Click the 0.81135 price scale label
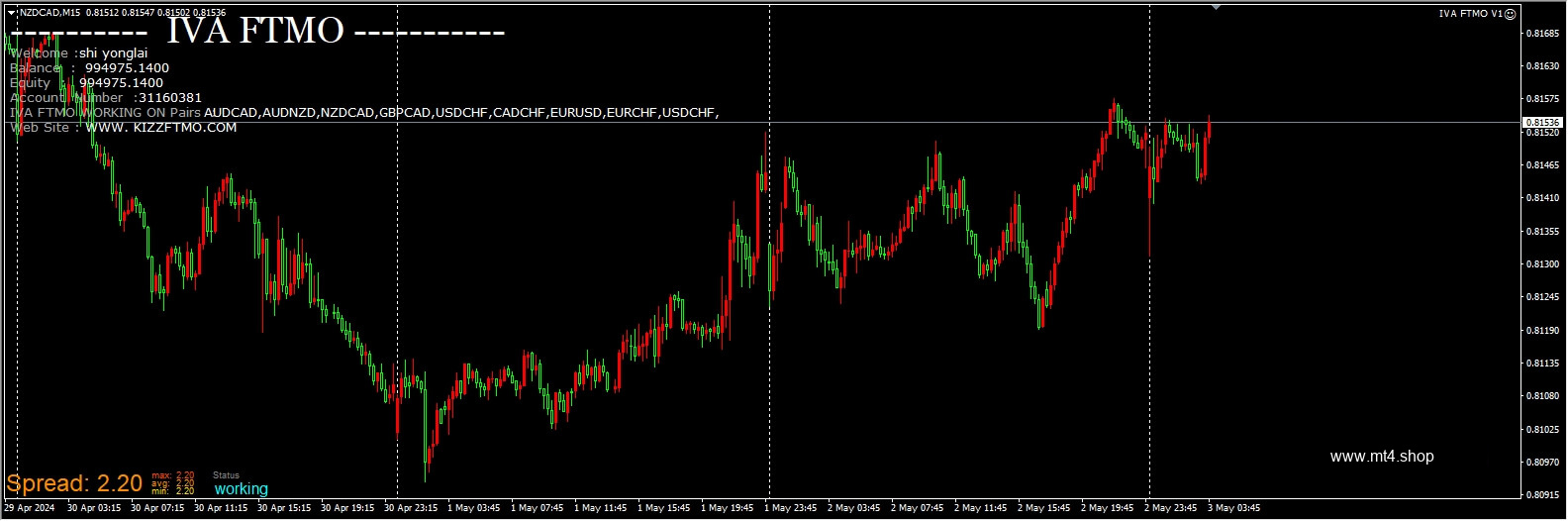This screenshot has height=521, width=1568. pos(1543,364)
